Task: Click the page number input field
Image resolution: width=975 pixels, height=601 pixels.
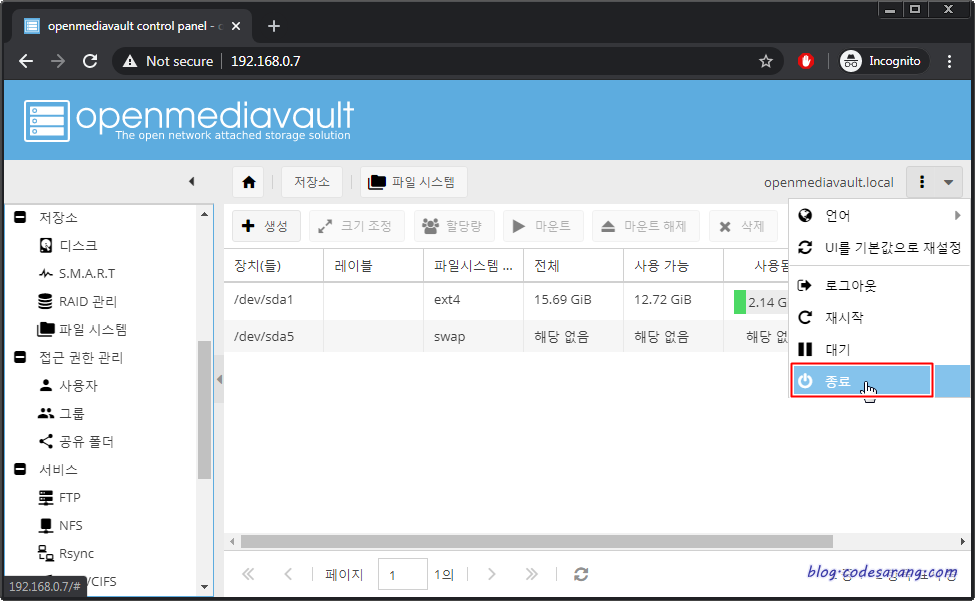Action: tap(402, 574)
